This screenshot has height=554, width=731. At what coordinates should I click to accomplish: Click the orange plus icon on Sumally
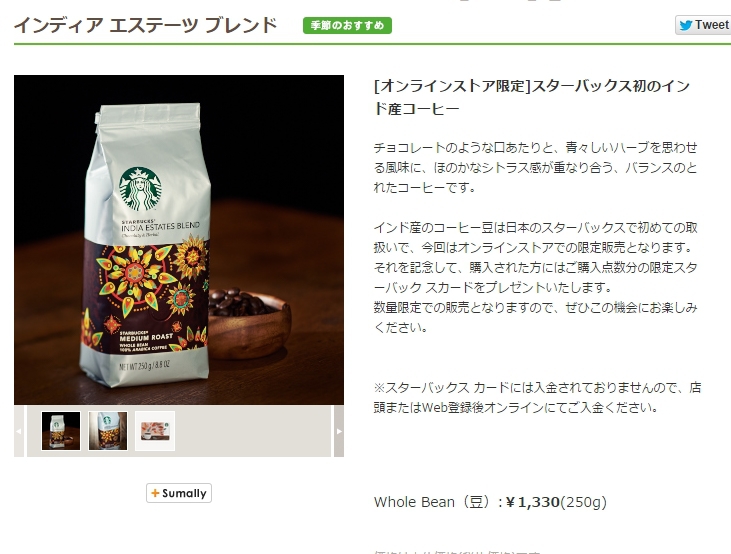155,493
